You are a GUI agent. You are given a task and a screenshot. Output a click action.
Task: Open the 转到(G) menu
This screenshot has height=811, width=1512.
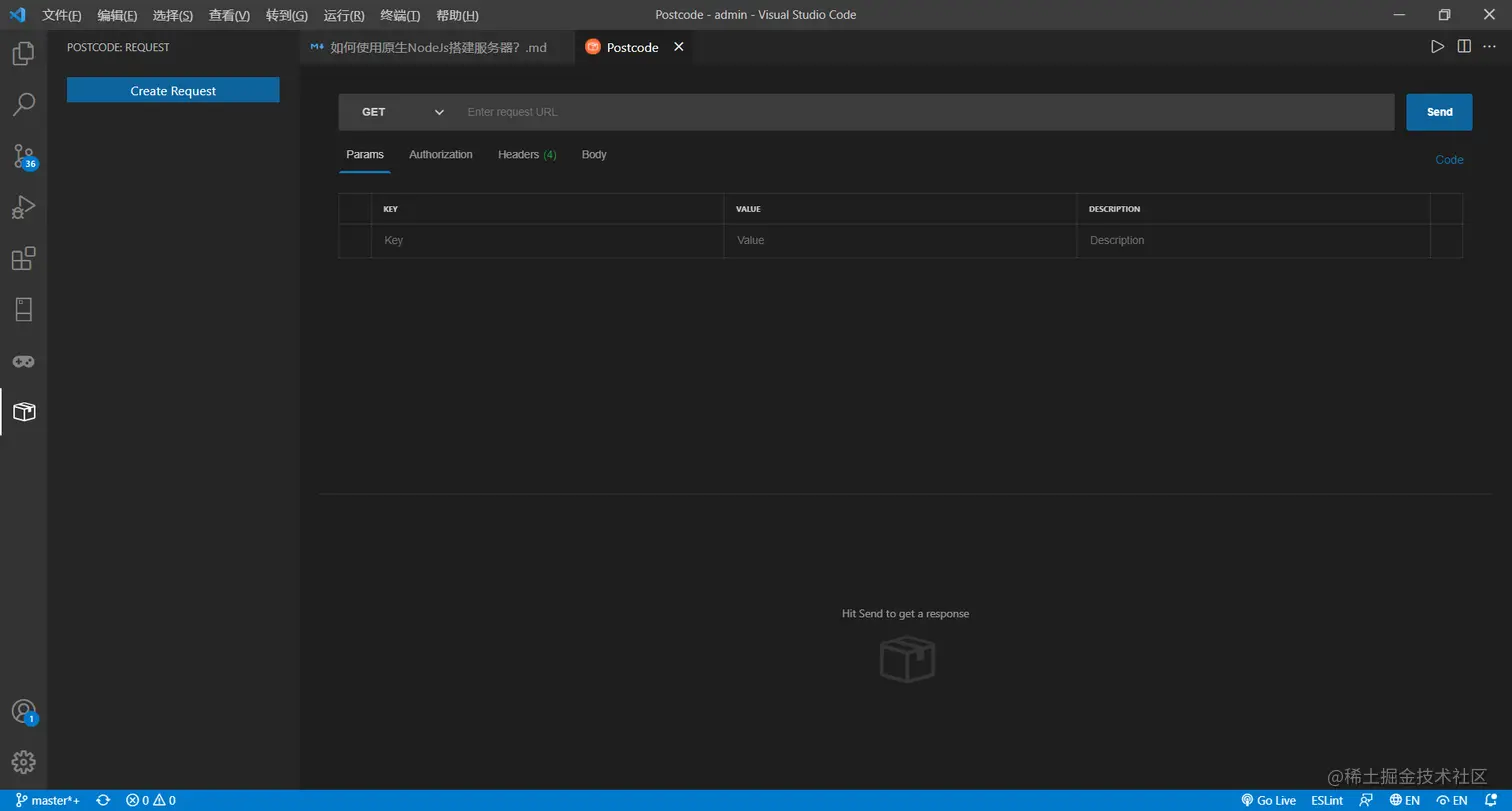click(287, 15)
